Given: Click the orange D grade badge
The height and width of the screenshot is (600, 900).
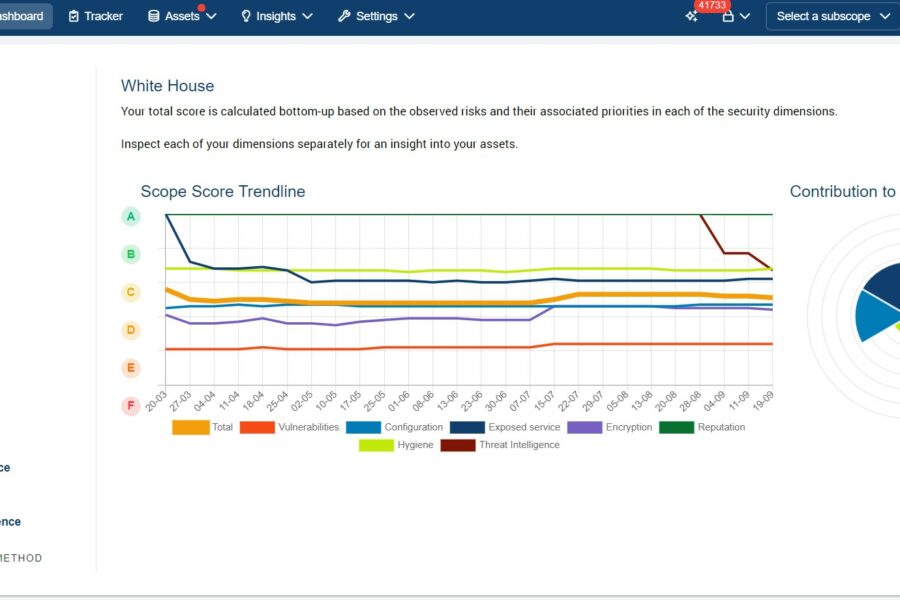Looking at the screenshot, I should (x=131, y=330).
